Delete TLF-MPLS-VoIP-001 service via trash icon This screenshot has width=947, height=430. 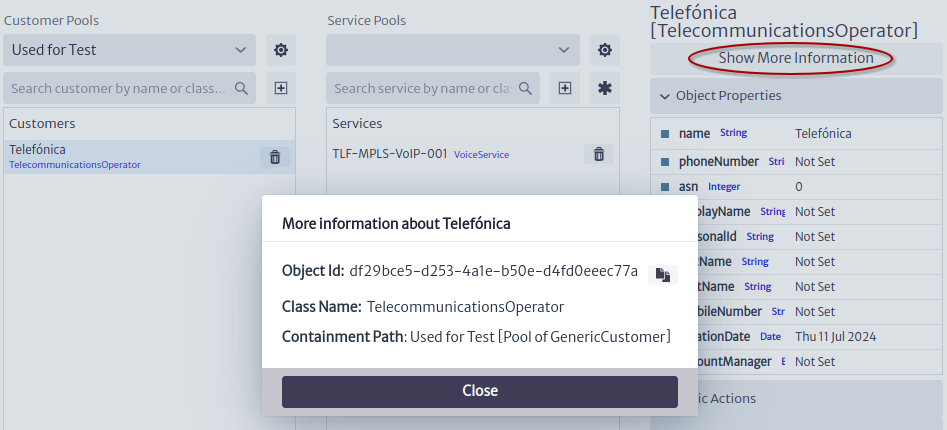(x=599, y=154)
